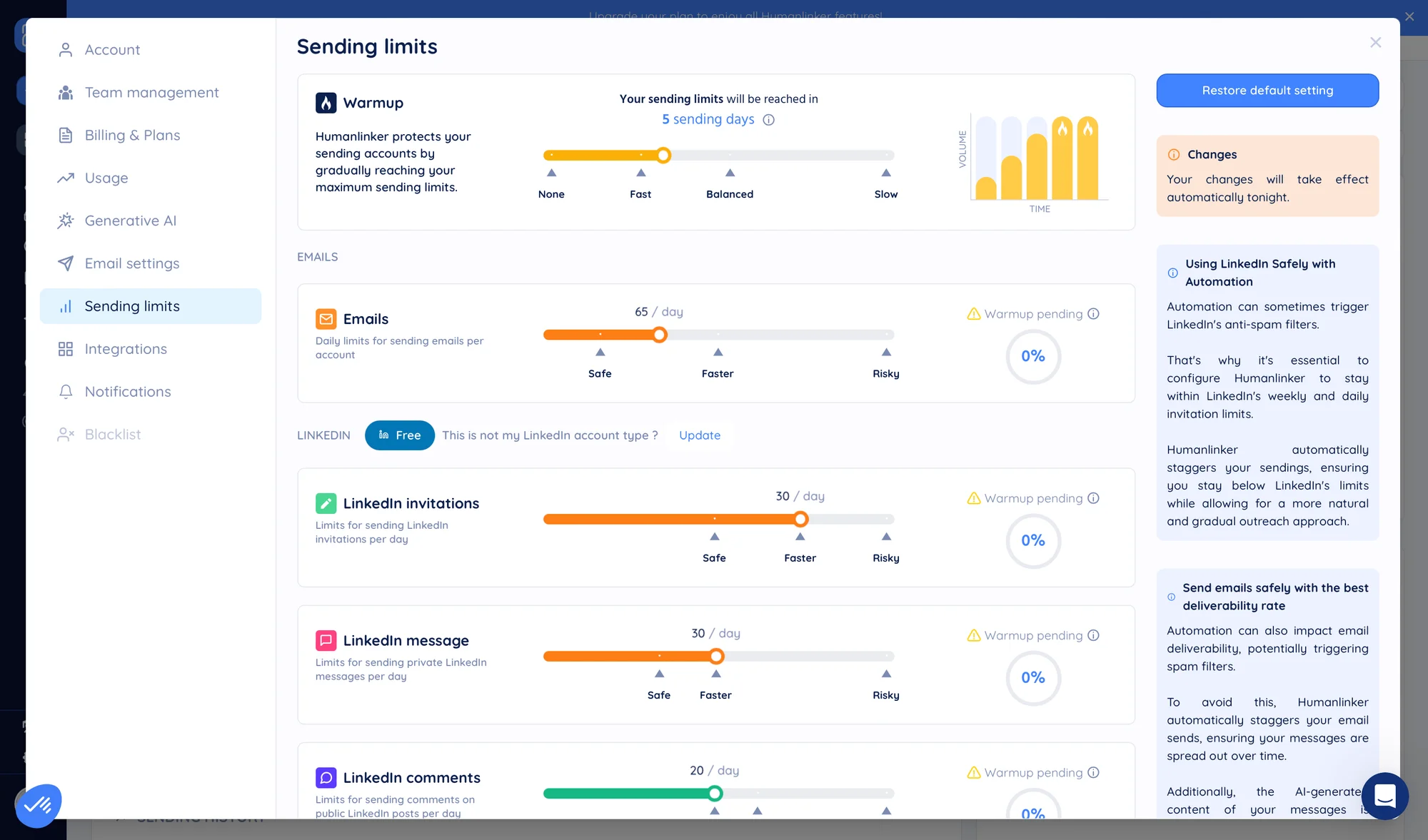
Task: Click the Update LinkedIn account type link
Action: (x=700, y=435)
